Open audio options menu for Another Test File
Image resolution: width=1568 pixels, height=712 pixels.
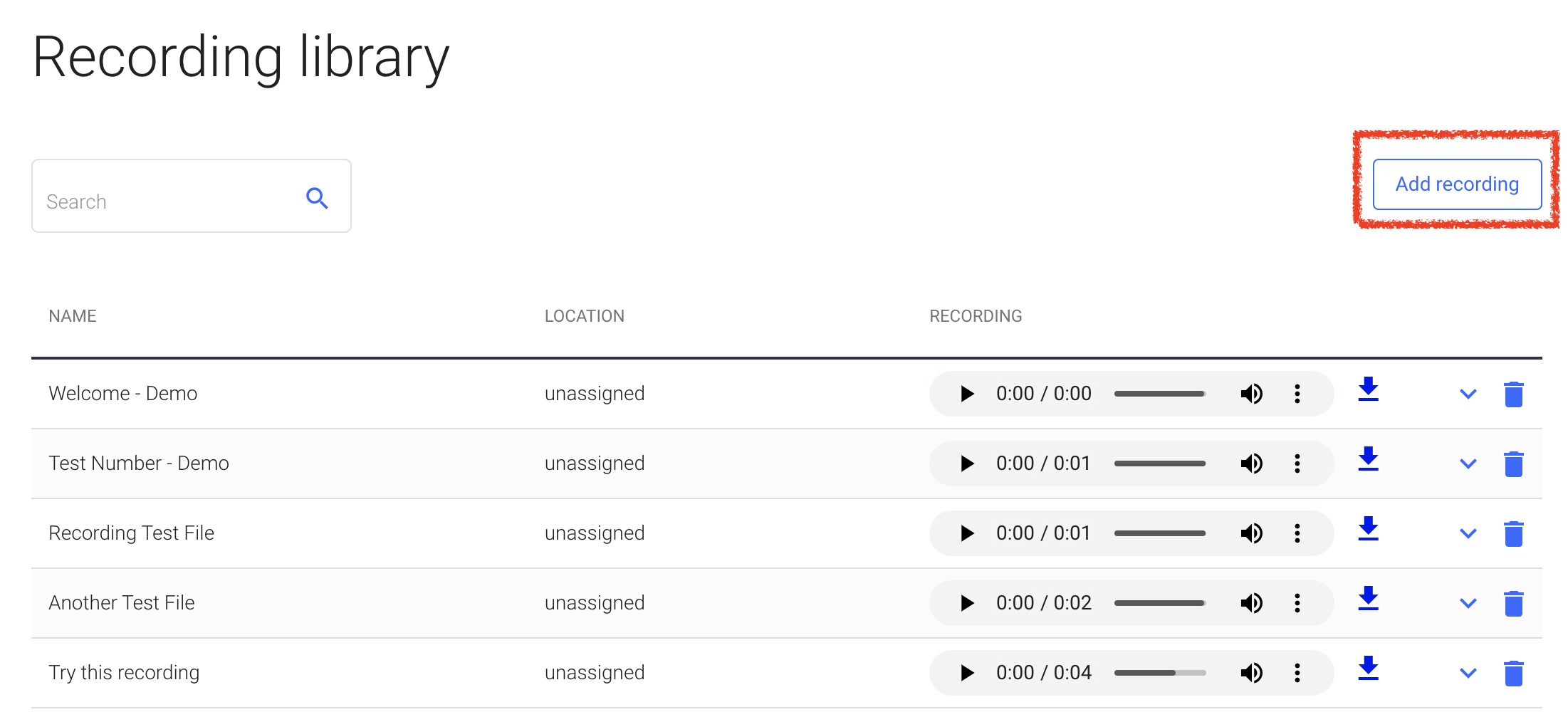pos(1297,603)
